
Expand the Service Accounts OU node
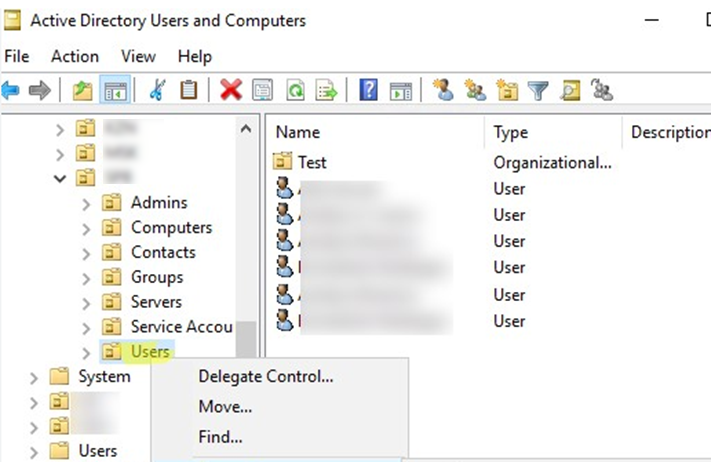pos(86,328)
